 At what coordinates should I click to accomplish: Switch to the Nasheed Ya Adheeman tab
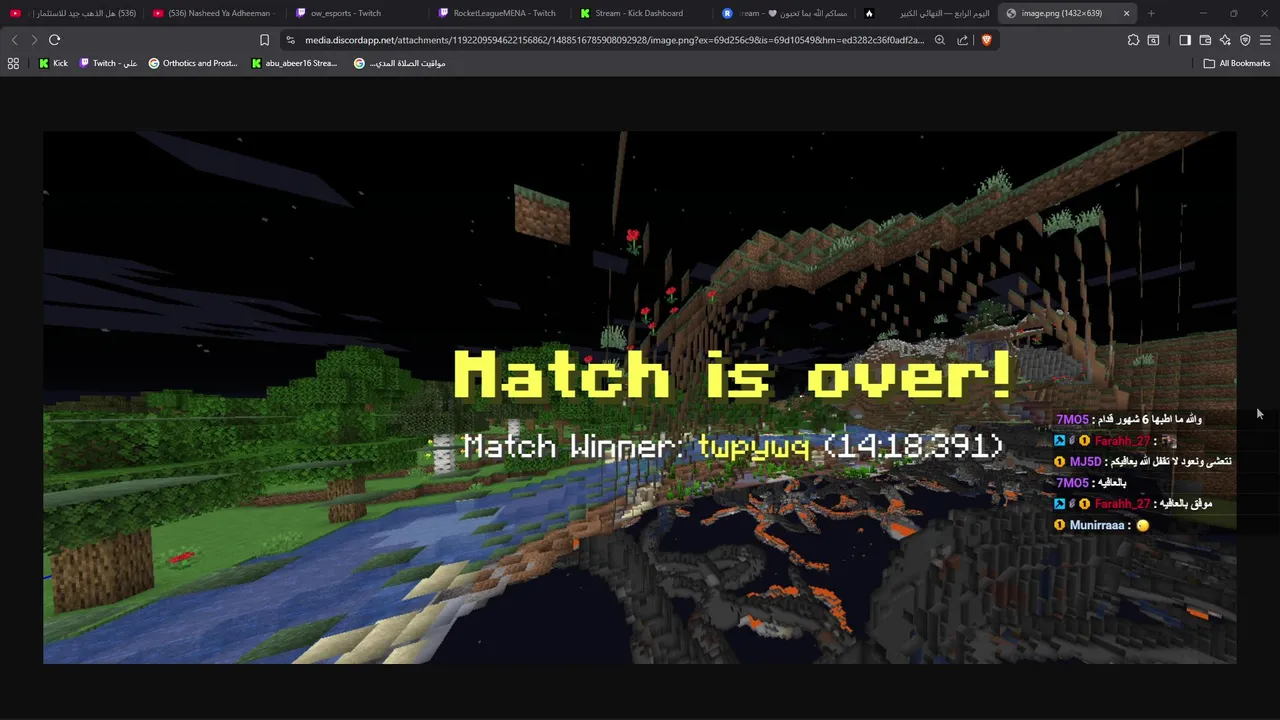point(214,13)
